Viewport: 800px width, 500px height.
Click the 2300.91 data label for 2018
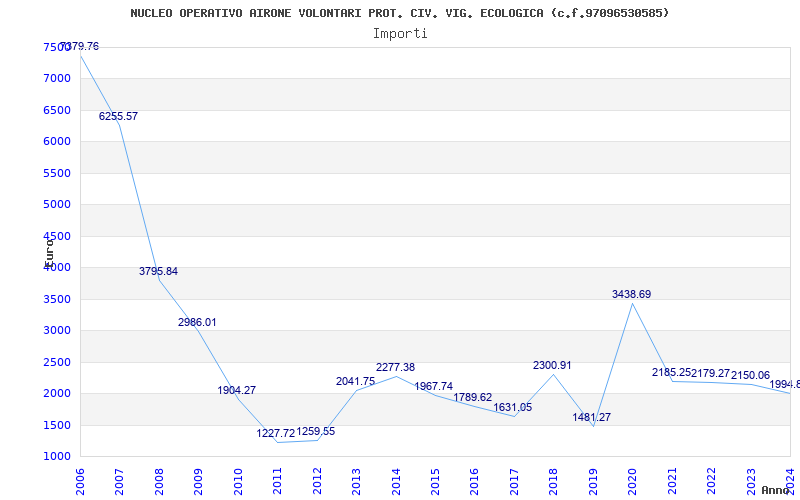tap(552, 366)
